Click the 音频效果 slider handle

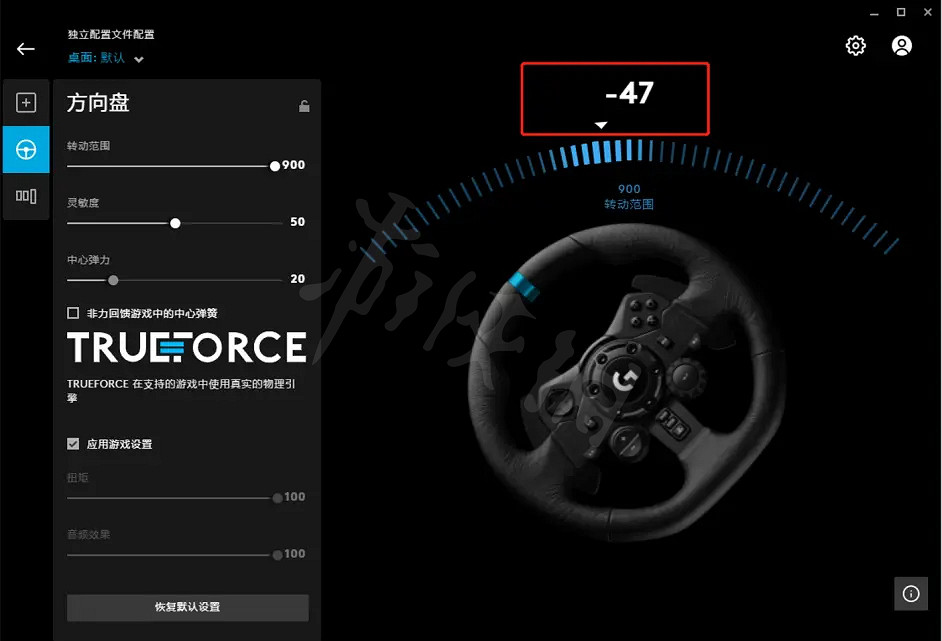click(x=277, y=554)
